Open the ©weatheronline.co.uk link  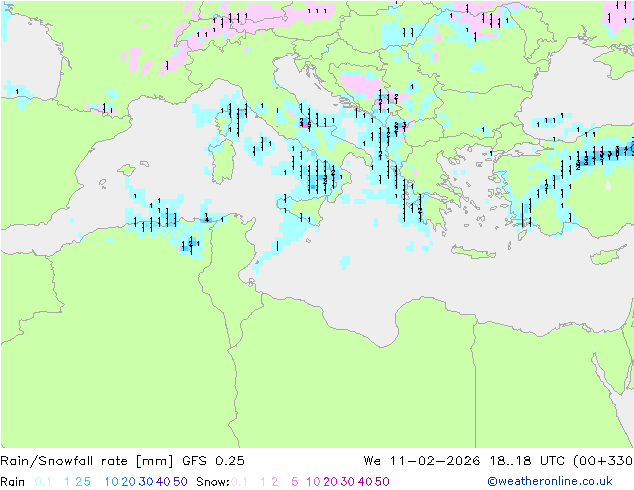[550, 481]
